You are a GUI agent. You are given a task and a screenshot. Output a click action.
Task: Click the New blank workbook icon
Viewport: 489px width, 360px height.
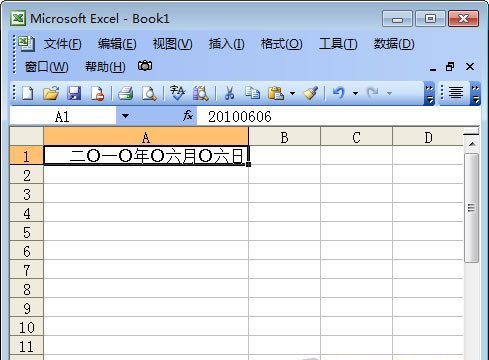27,93
